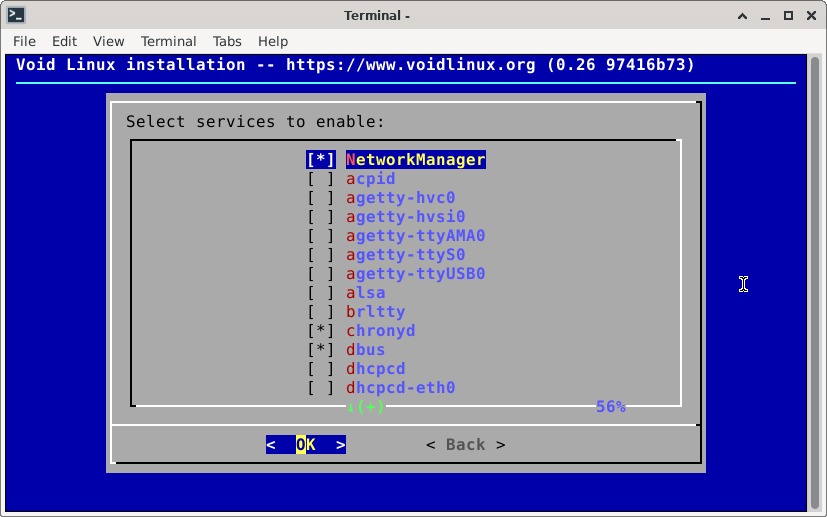
Task: Maximize the Terminal window
Action: tap(788, 15)
